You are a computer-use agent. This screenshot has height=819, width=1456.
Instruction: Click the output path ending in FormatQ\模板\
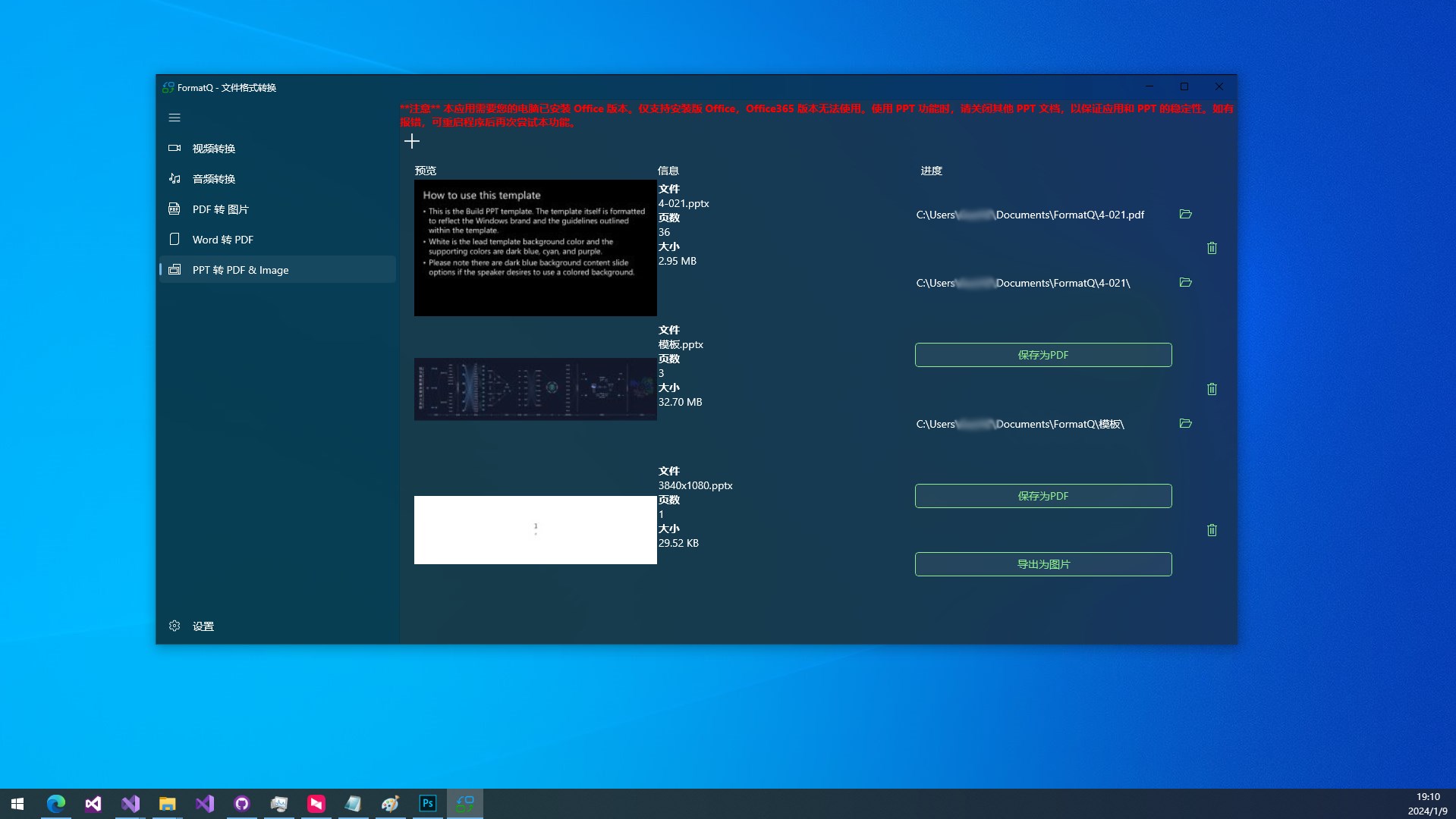click(x=1020, y=424)
